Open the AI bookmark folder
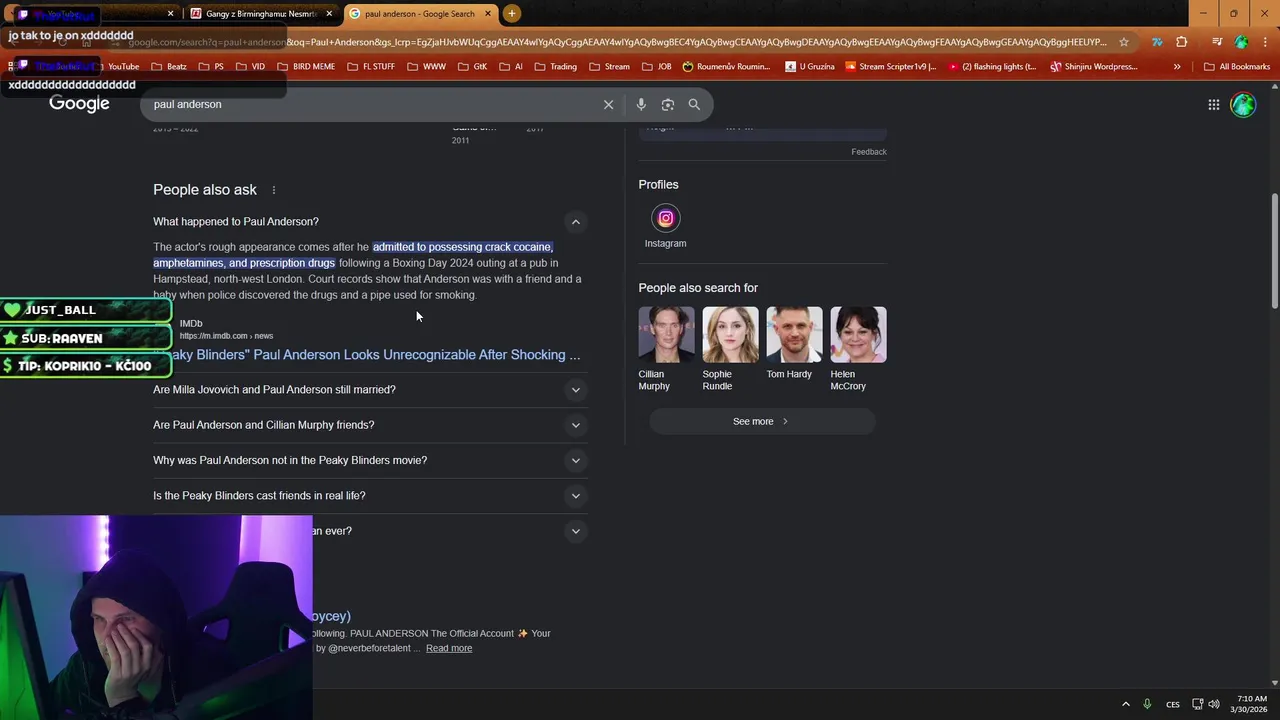 point(510,67)
